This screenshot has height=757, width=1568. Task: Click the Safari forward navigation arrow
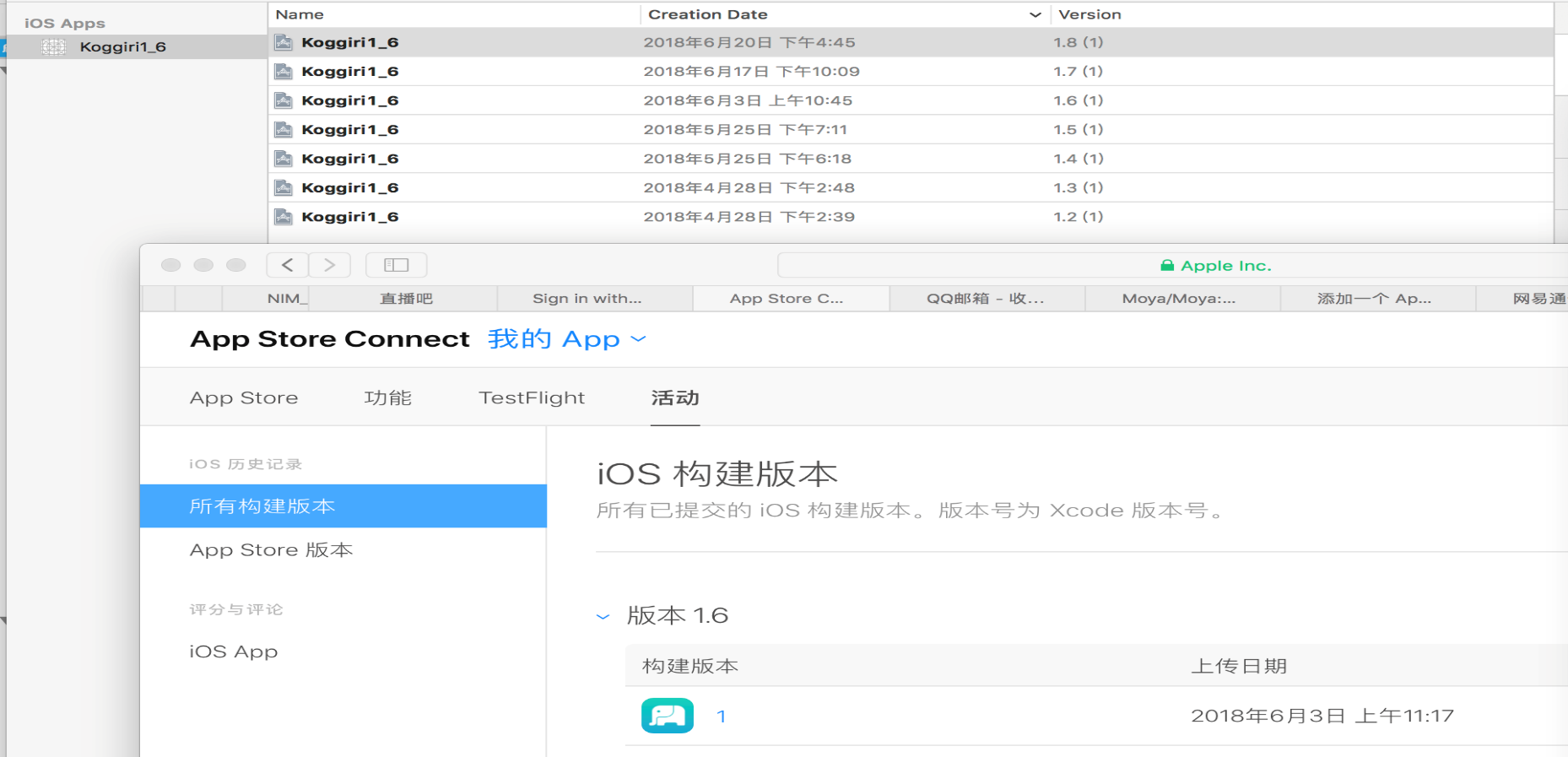pyautogui.click(x=329, y=265)
